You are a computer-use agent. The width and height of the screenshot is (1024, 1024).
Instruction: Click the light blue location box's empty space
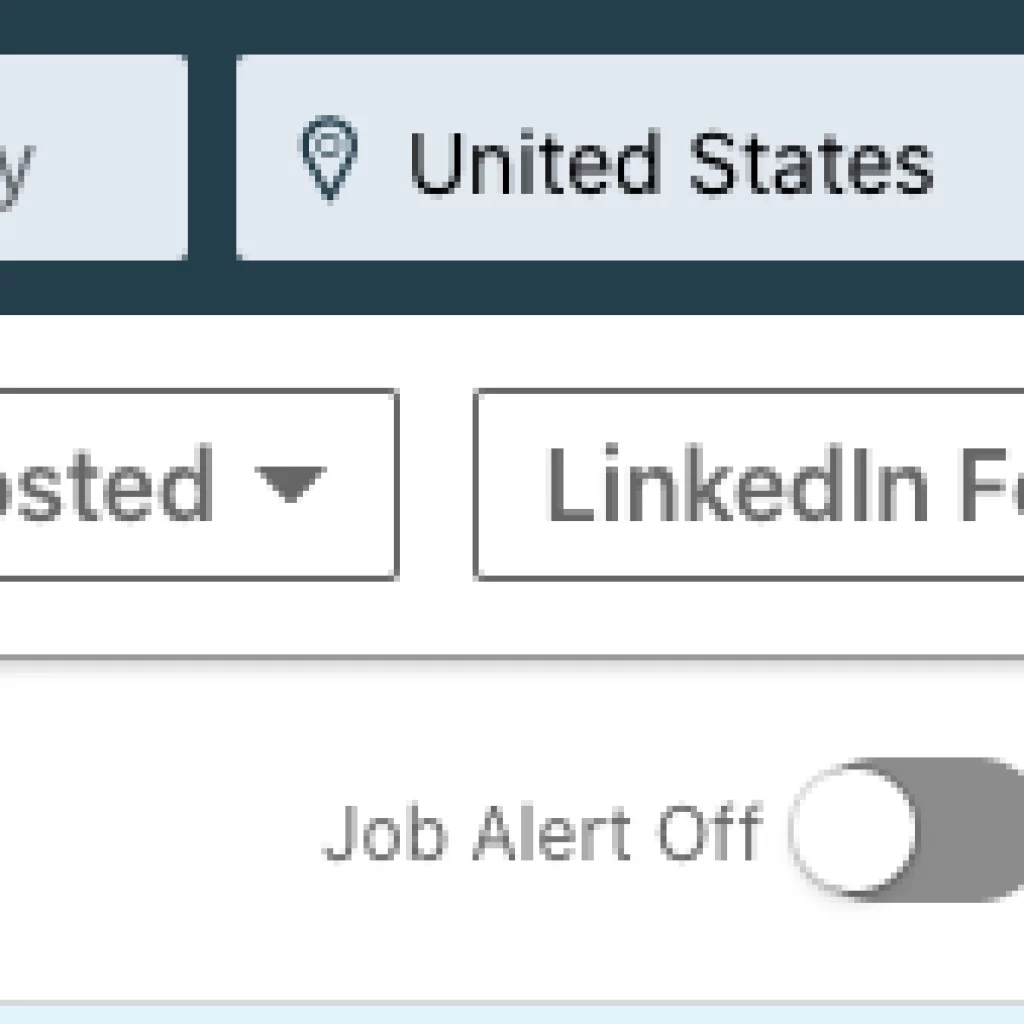point(980,157)
